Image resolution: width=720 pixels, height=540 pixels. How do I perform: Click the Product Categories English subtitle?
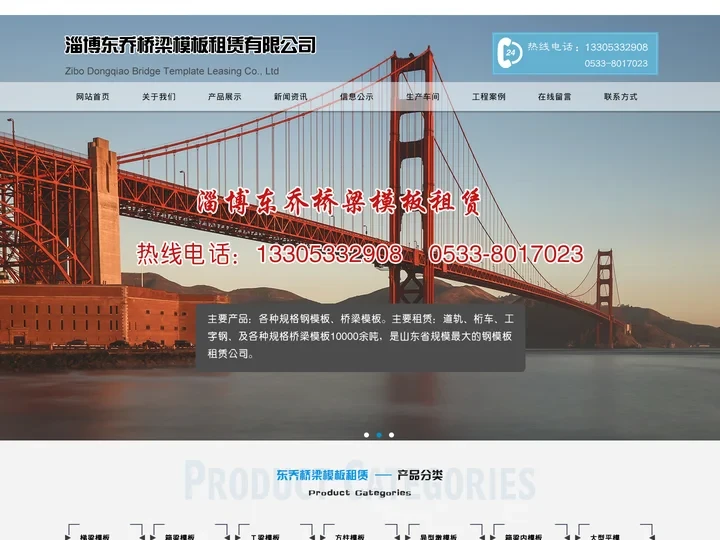point(360,493)
